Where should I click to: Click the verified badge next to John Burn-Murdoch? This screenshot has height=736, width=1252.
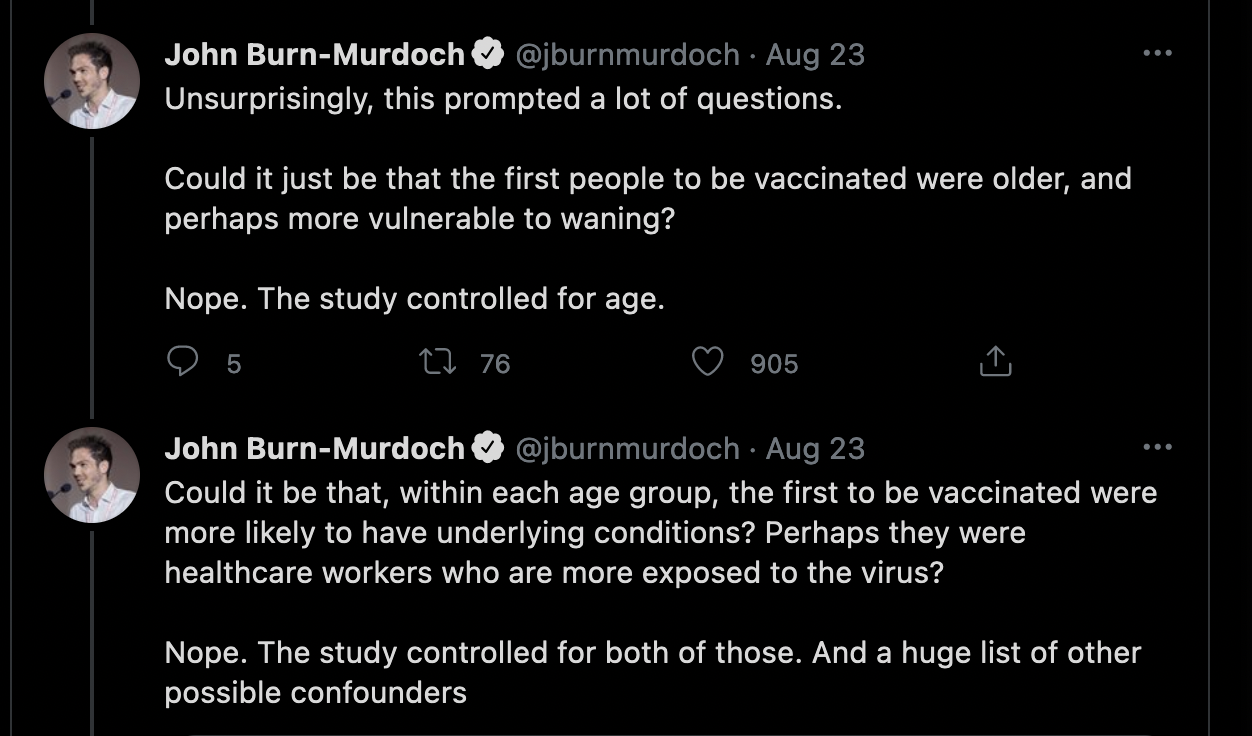point(488,54)
